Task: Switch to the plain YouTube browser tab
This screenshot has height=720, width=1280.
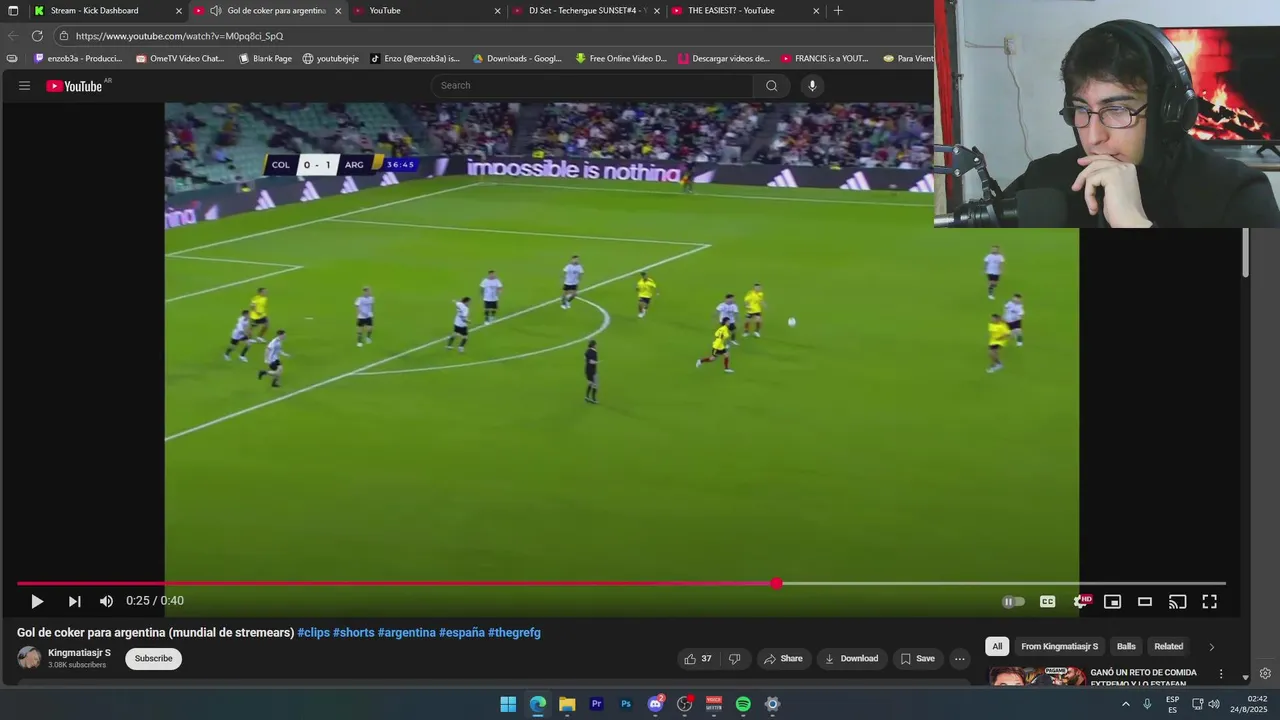Action: point(427,11)
